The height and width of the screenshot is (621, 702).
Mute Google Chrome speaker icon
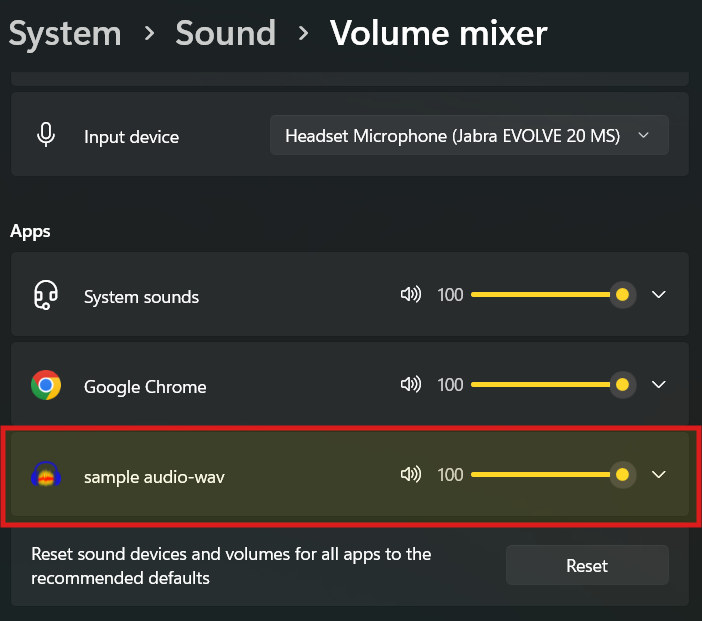(410, 385)
